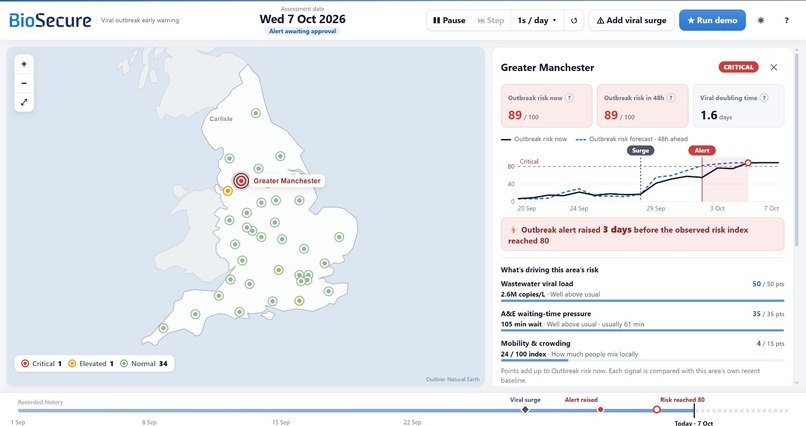This screenshot has height=426, width=806.
Task: Click the Critical 1 legend entry
Action: click(x=41, y=363)
